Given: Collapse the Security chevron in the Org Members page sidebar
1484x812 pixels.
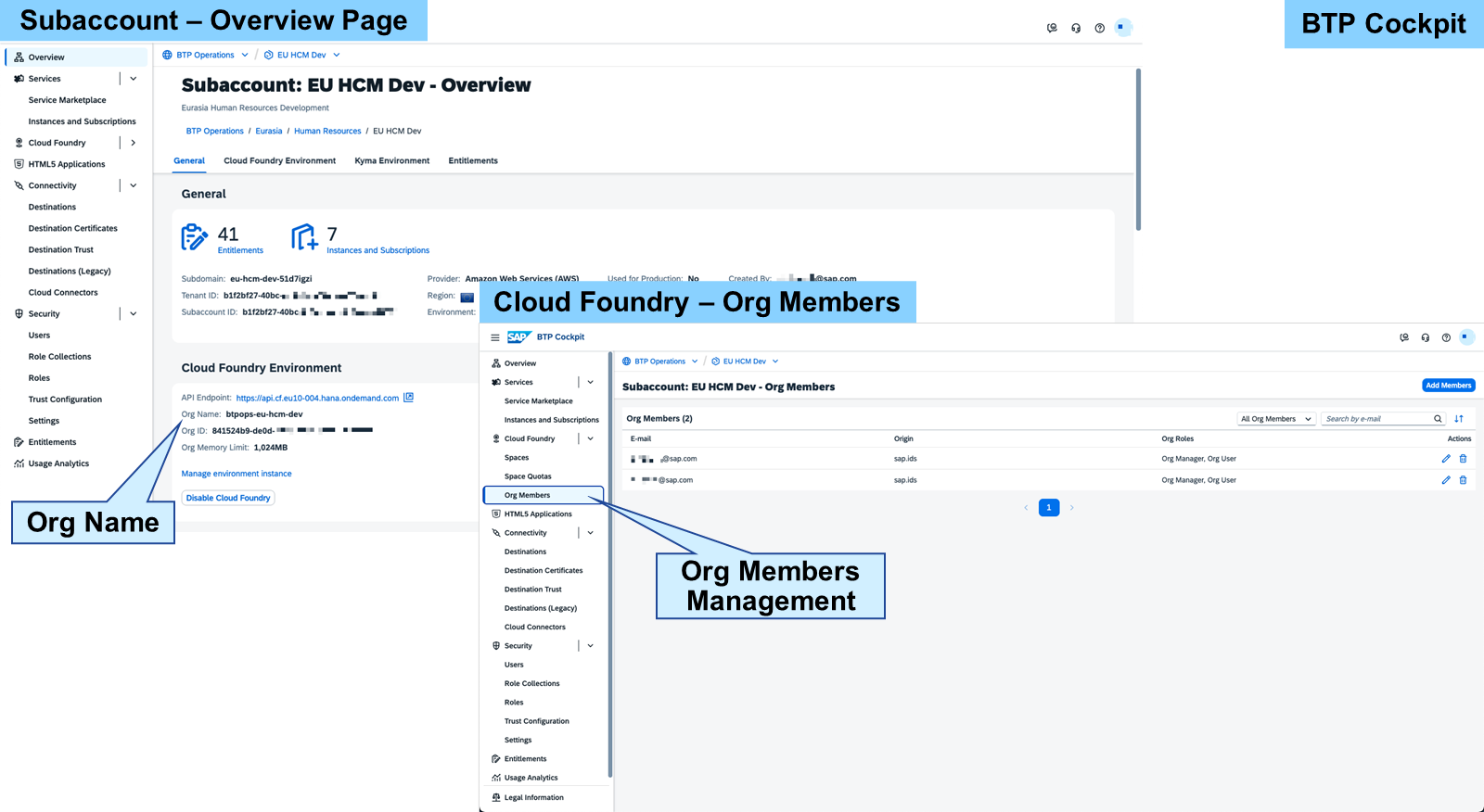Looking at the screenshot, I should click(591, 646).
